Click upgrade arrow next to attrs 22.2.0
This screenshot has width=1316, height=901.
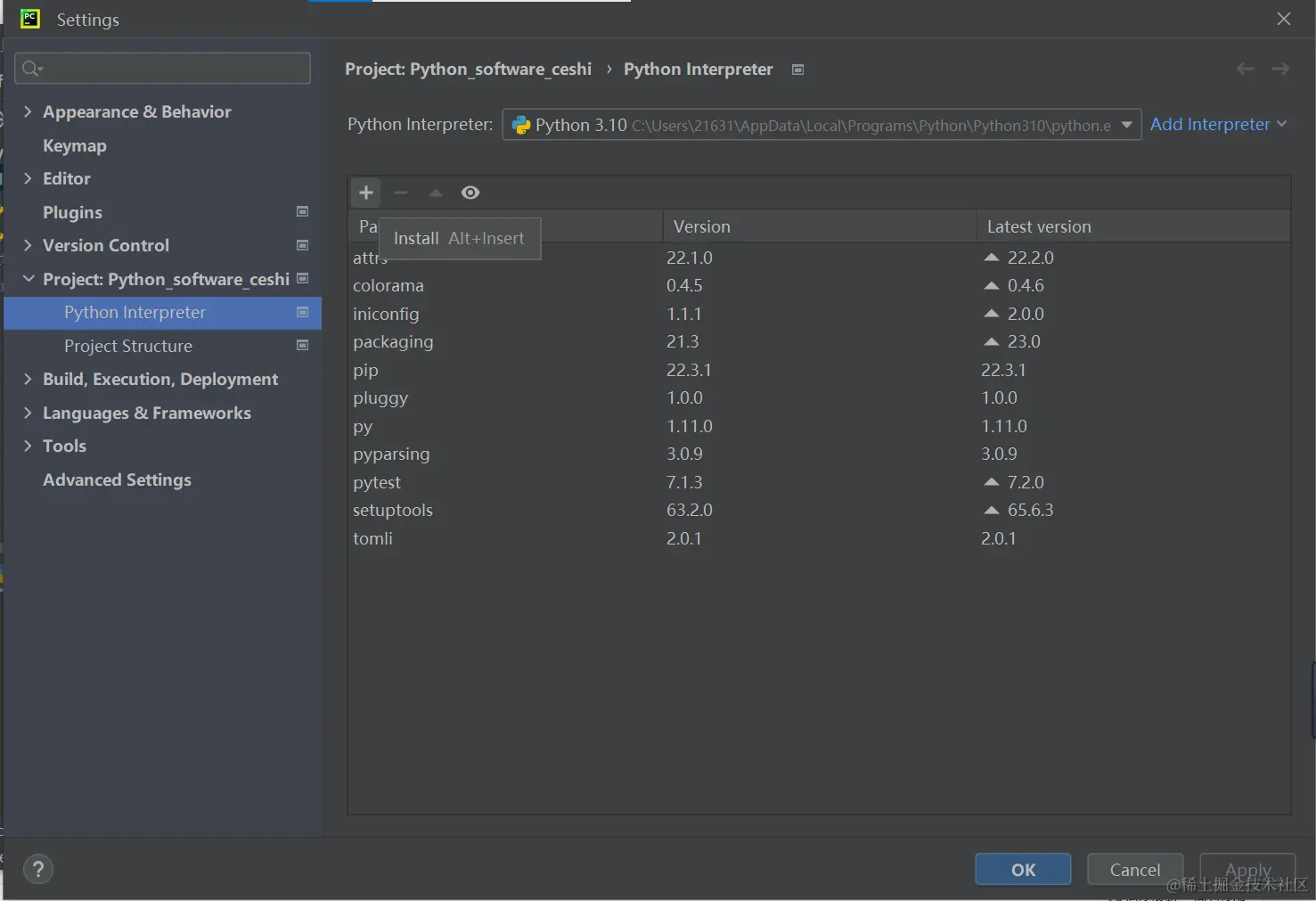[991, 257]
